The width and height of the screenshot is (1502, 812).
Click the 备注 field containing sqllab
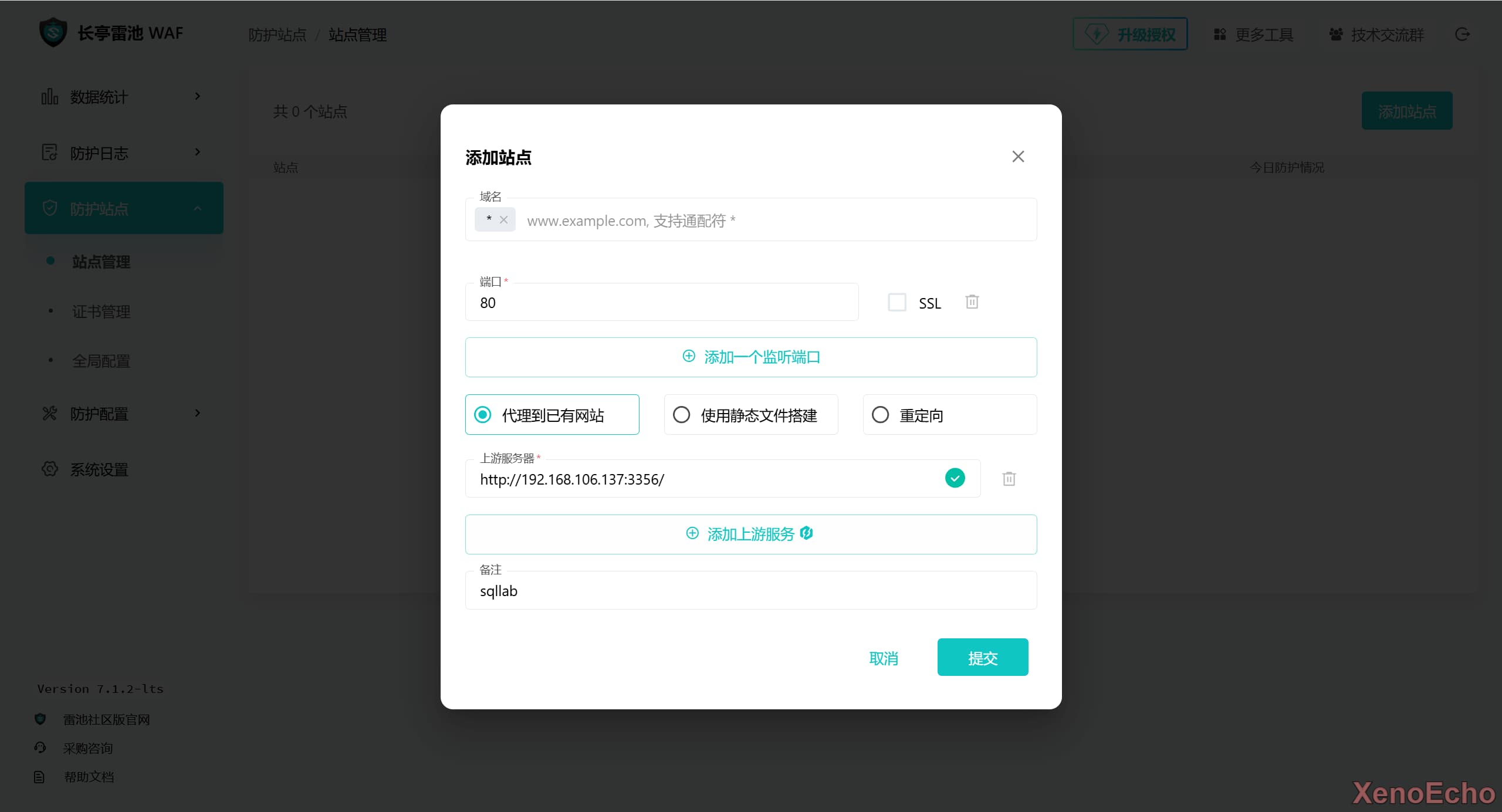tap(750, 591)
